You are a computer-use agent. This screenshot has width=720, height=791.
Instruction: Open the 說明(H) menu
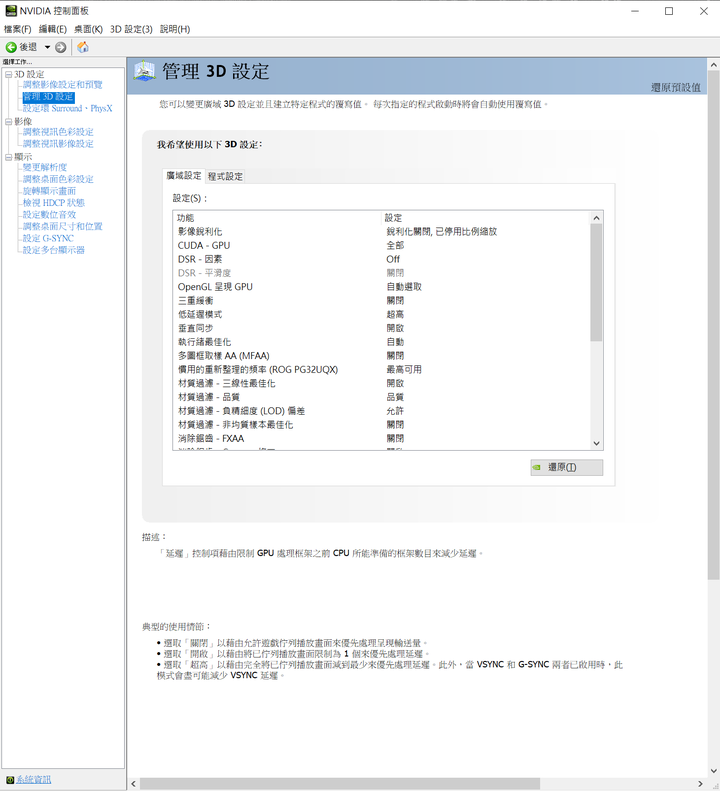pos(175,29)
